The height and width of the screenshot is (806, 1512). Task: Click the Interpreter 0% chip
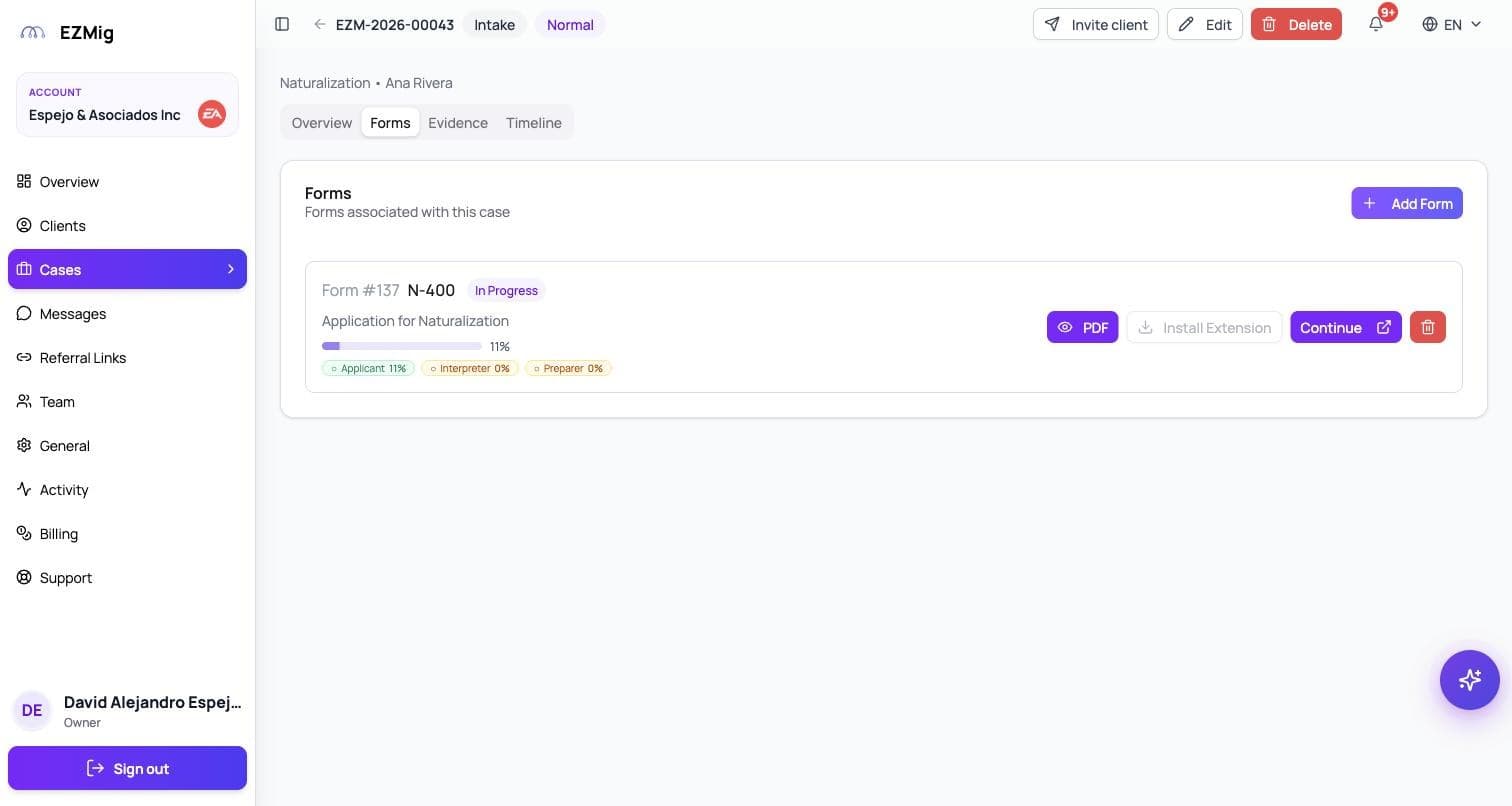pos(470,368)
